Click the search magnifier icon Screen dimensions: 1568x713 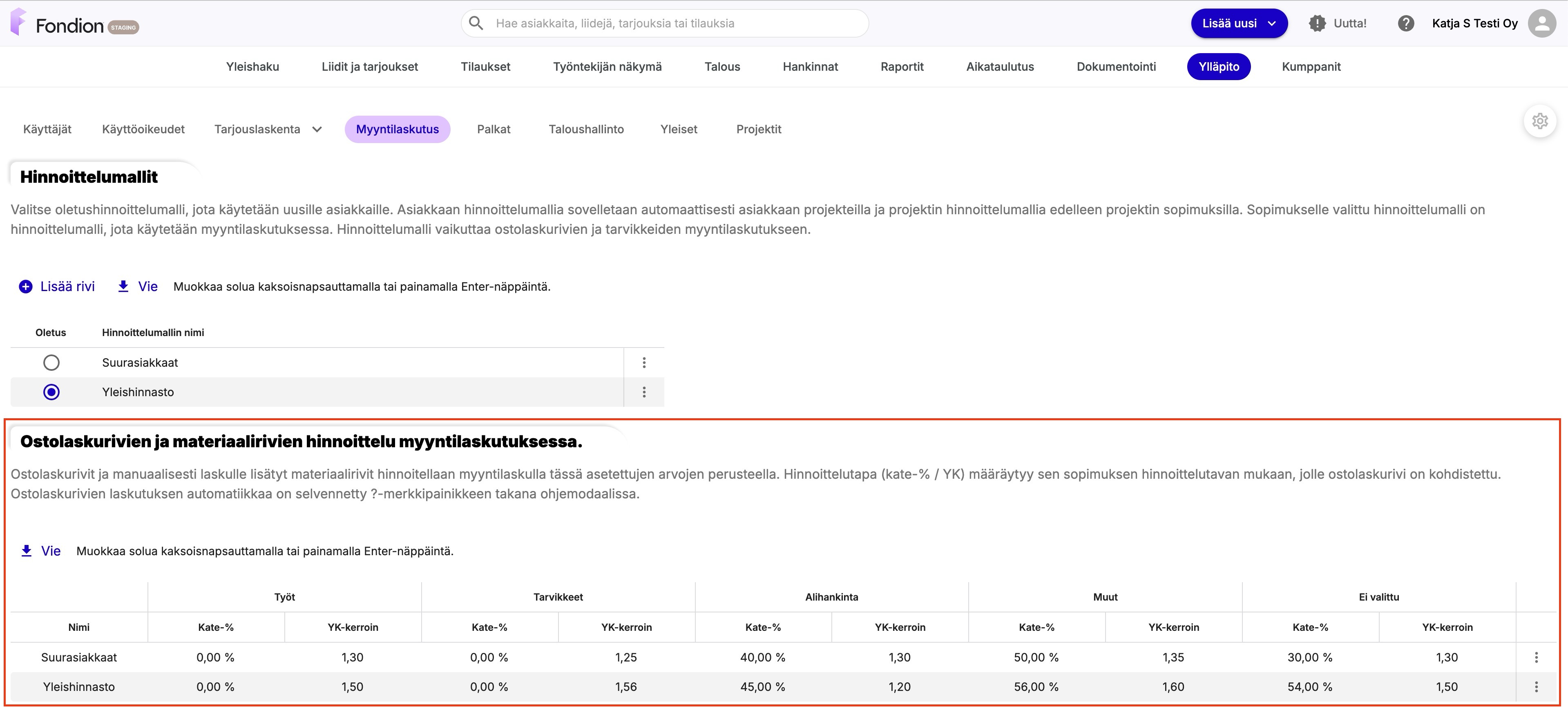476,23
